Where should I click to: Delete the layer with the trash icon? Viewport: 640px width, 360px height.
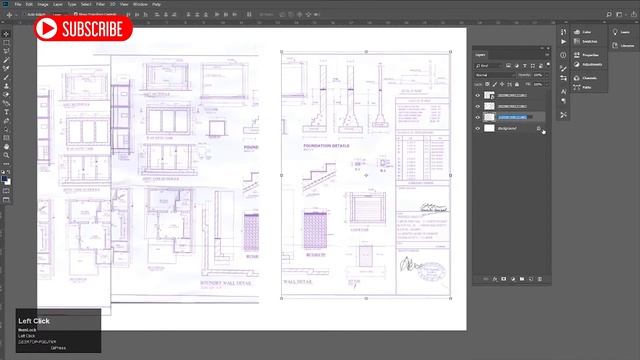tap(540, 279)
